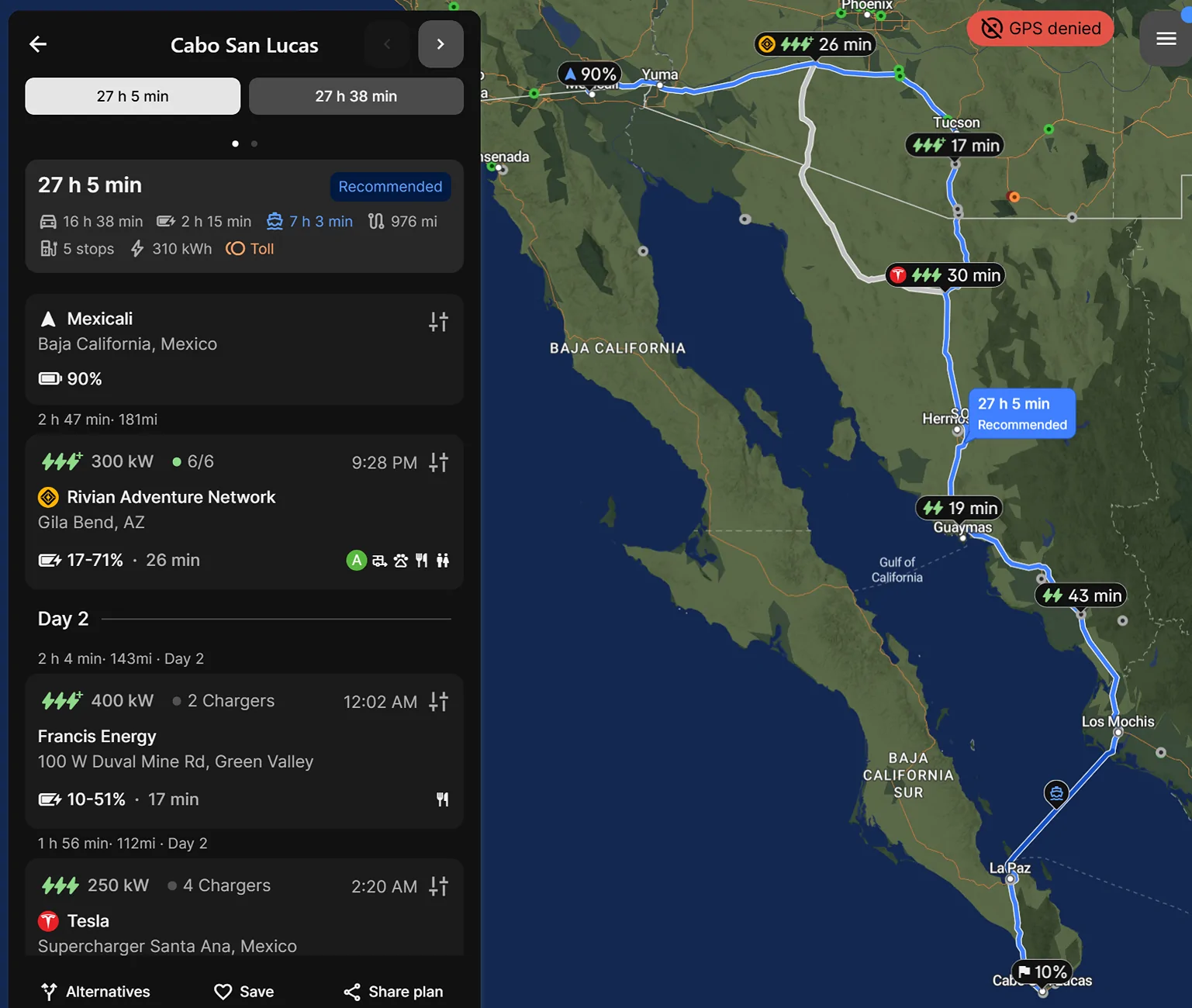1192x1008 pixels.
Task: Open the Alternatives options
Action: [x=95, y=992]
